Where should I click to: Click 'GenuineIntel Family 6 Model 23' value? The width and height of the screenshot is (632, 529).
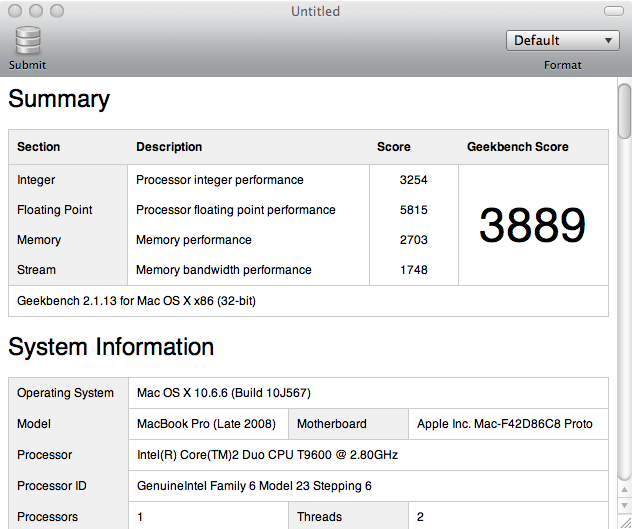point(254,486)
